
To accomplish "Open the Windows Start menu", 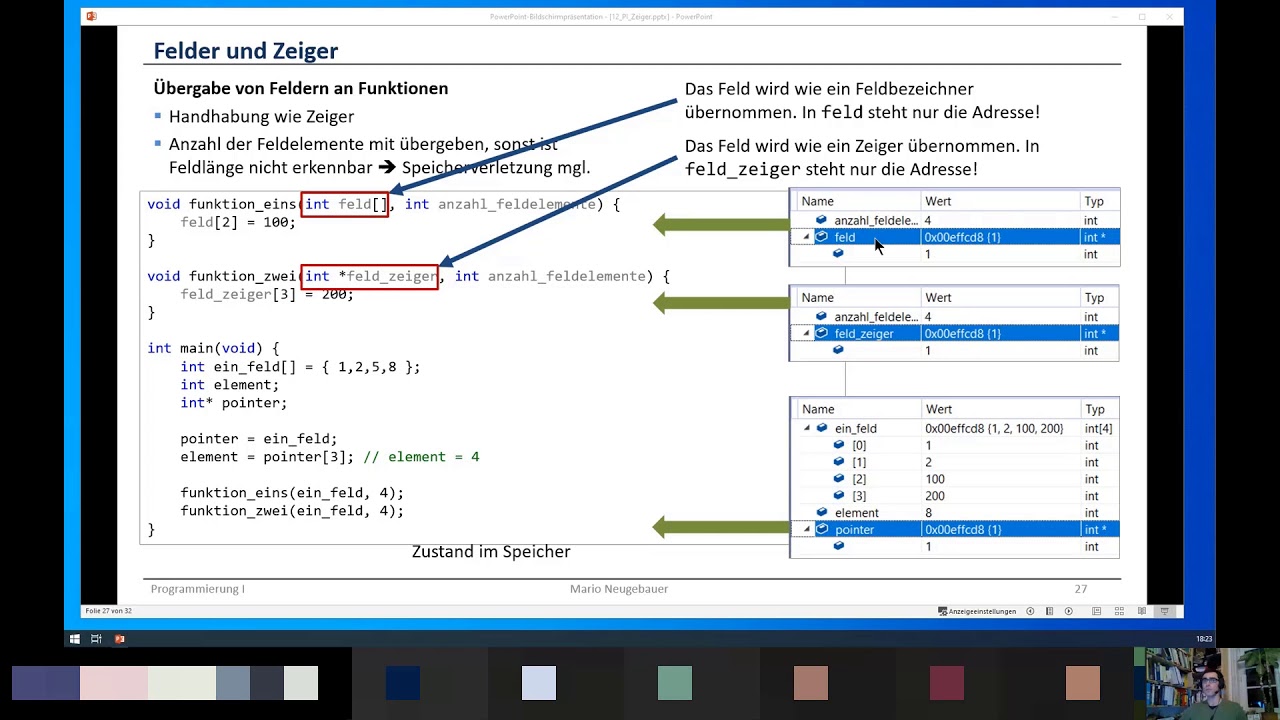I will point(74,639).
